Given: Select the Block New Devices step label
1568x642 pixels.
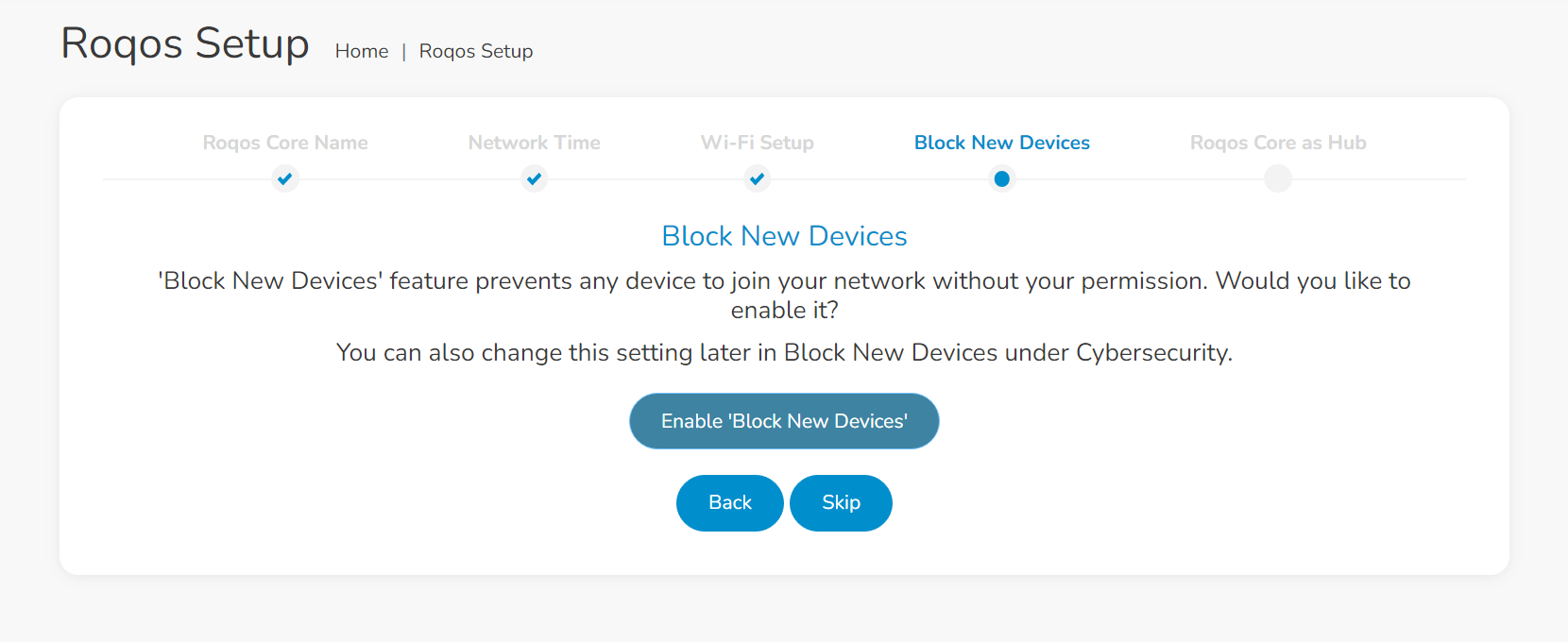Looking at the screenshot, I should [1002, 143].
